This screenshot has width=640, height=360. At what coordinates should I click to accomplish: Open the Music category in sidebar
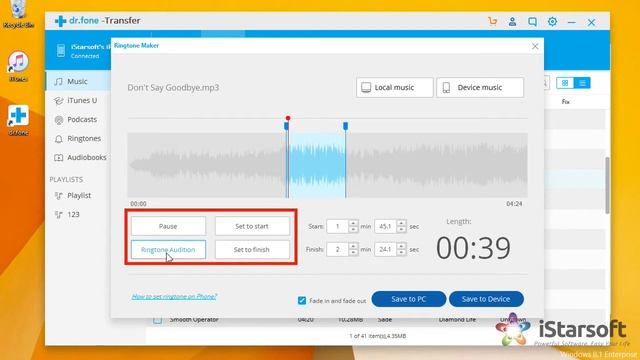pos(78,81)
